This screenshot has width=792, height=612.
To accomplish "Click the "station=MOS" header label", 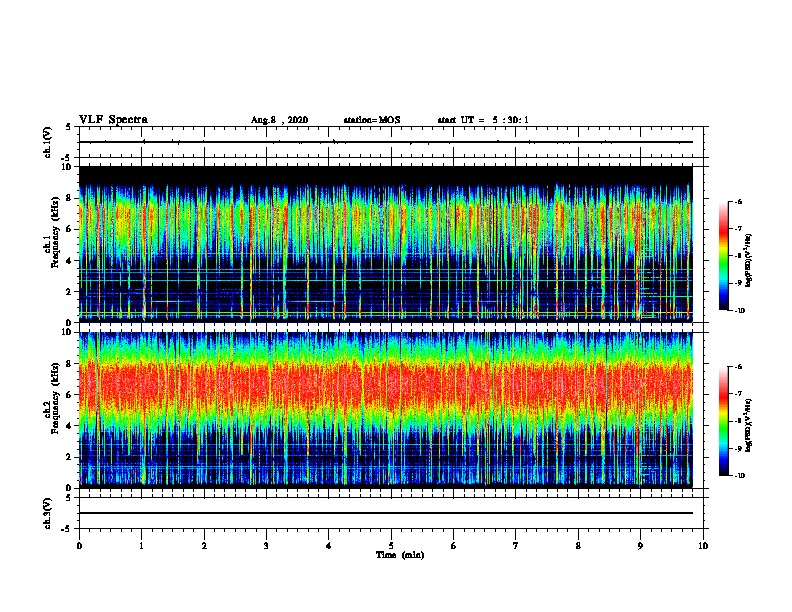I will pyautogui.click(x=372, y=120).
